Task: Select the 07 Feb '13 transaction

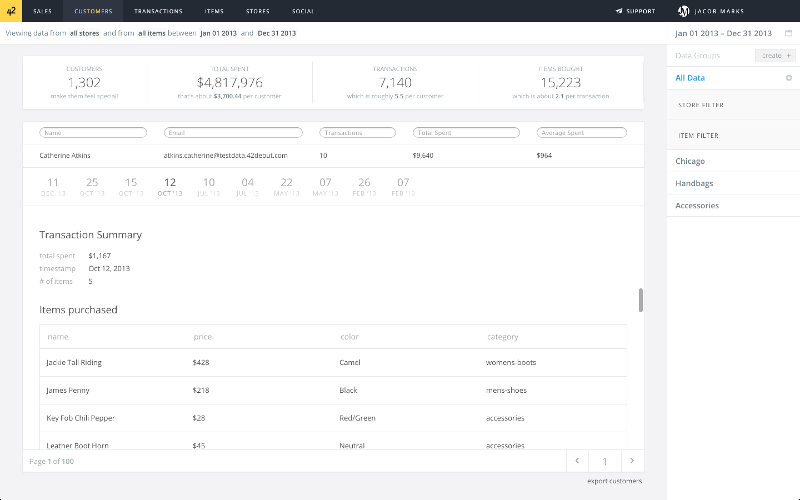Action: (403, 187)
